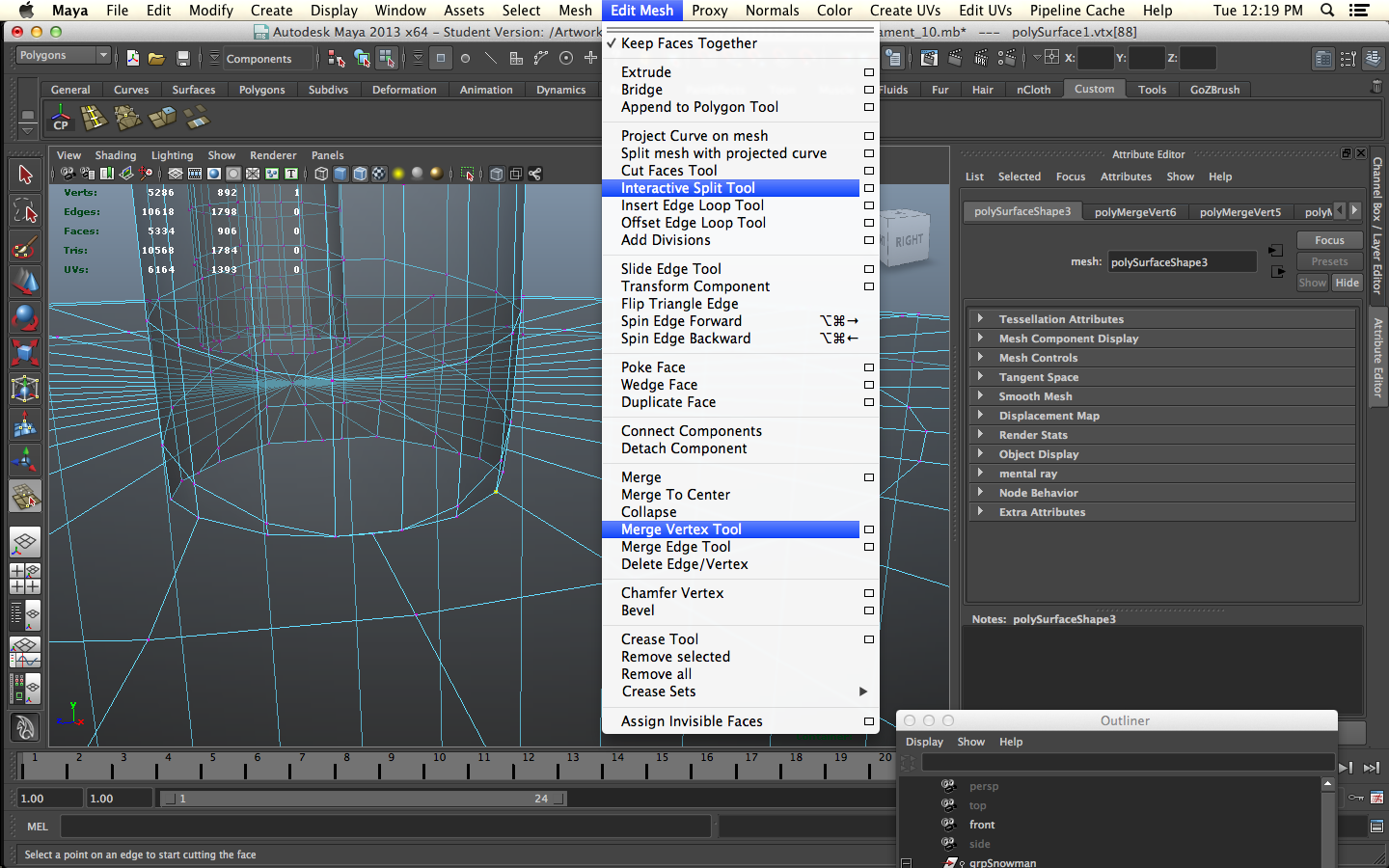Open Bevel options box
1389x868 pixels.
click(869, 610)
